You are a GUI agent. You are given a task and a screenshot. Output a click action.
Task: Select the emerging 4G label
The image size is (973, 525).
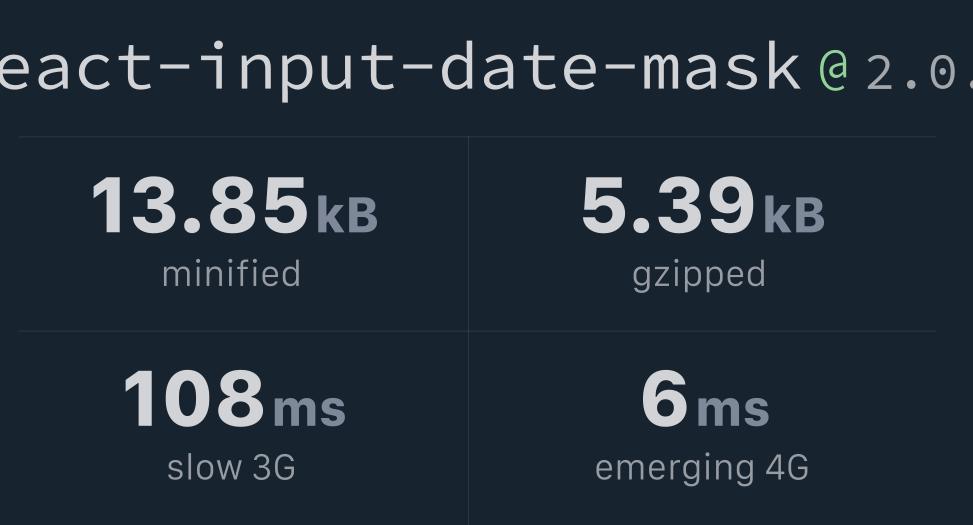click(702, 469)
